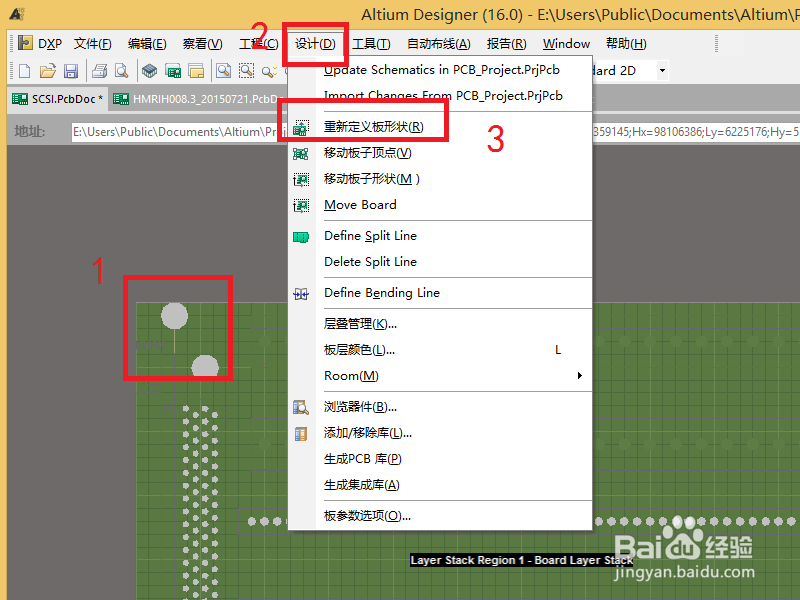Image resolution: width=800 pixels, height=600 pixels.
Task: Click the 3D component chip icon in toolbar
Action: [x=149, y=70]
